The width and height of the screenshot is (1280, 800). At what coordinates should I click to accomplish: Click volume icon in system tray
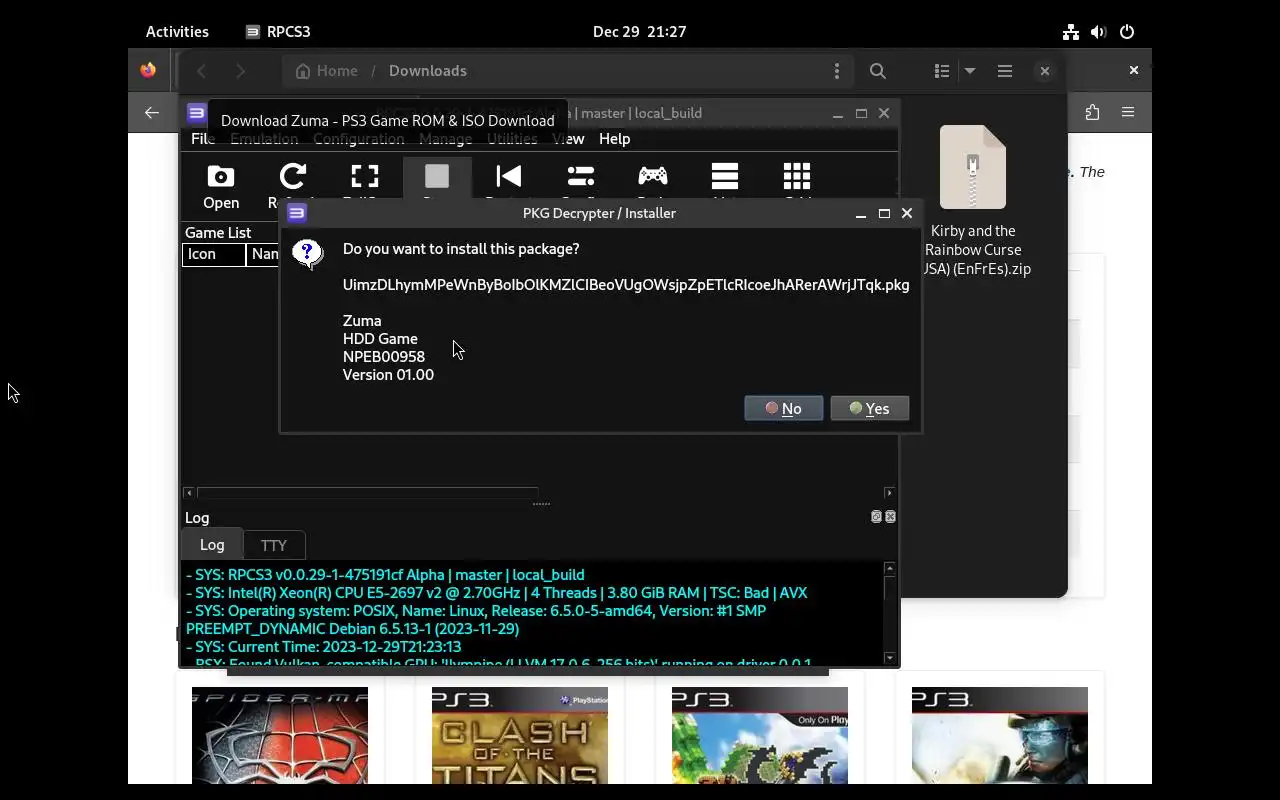pyautogui.click(x=1099, y=32)
